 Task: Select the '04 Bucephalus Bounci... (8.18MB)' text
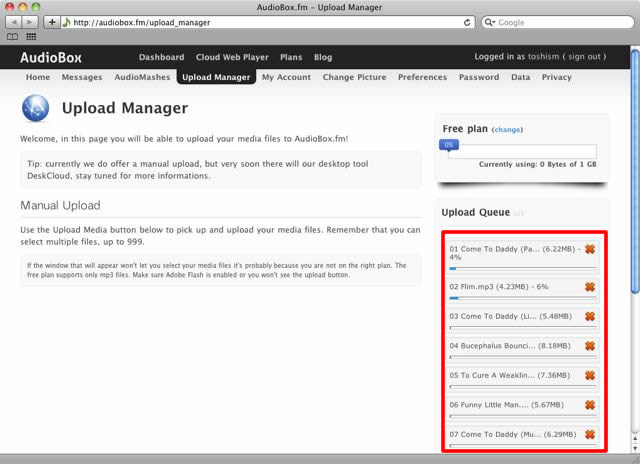[510, 346]
